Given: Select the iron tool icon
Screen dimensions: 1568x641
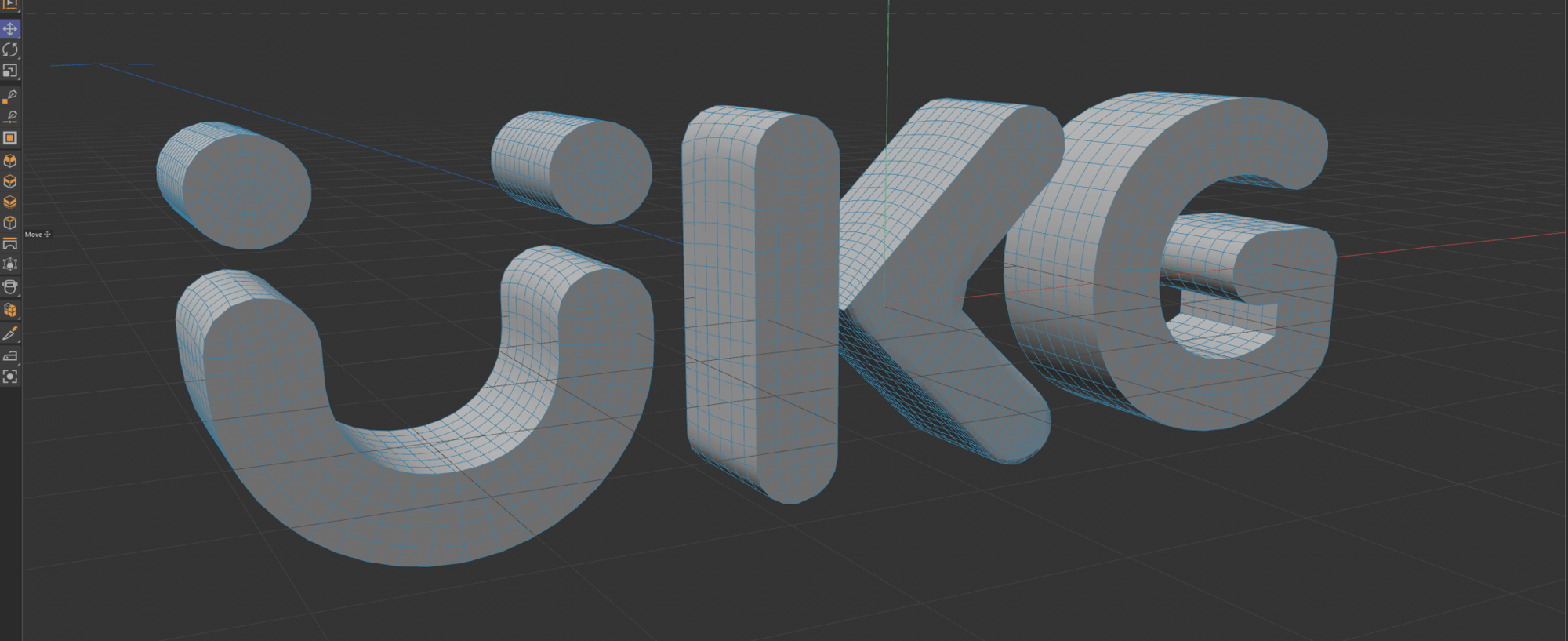Looking at the screenshot, I should tap(10, 355).
